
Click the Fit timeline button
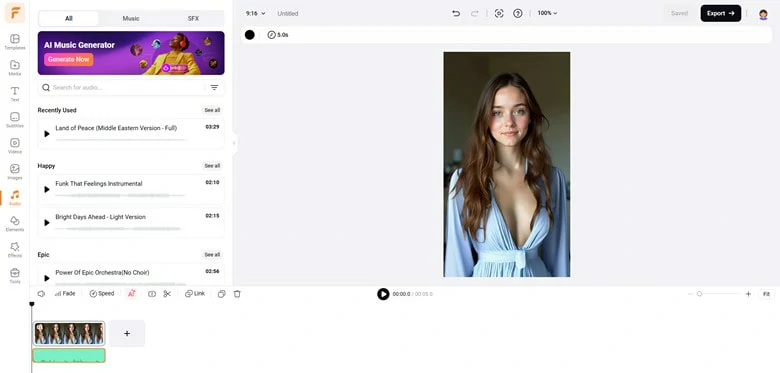coord(766,294)
